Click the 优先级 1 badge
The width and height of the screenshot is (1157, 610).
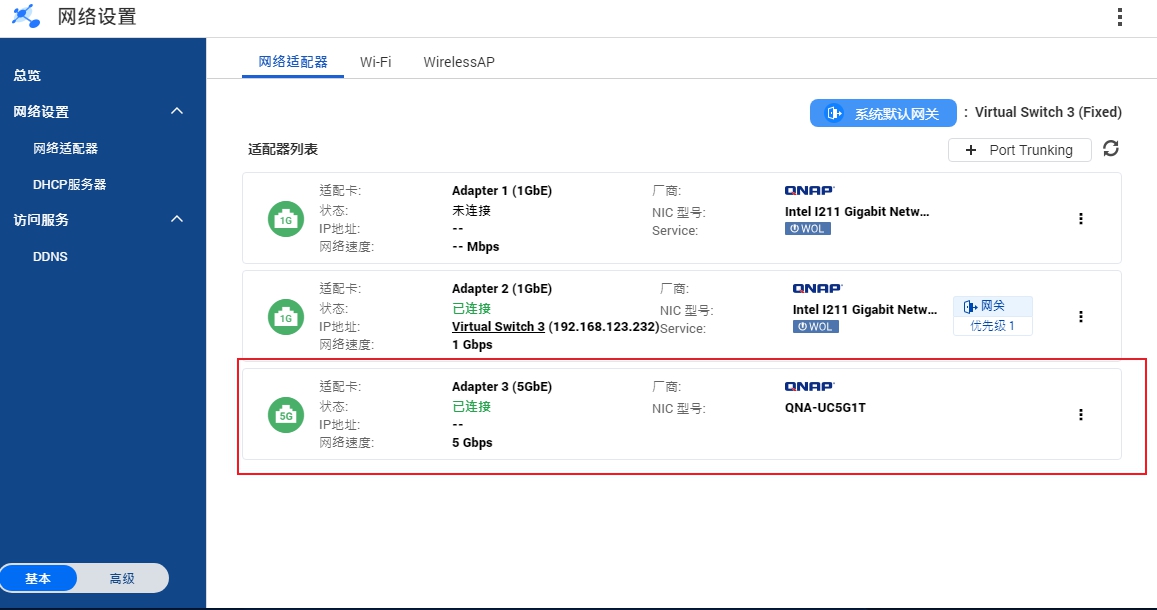(x=992, y=326)
